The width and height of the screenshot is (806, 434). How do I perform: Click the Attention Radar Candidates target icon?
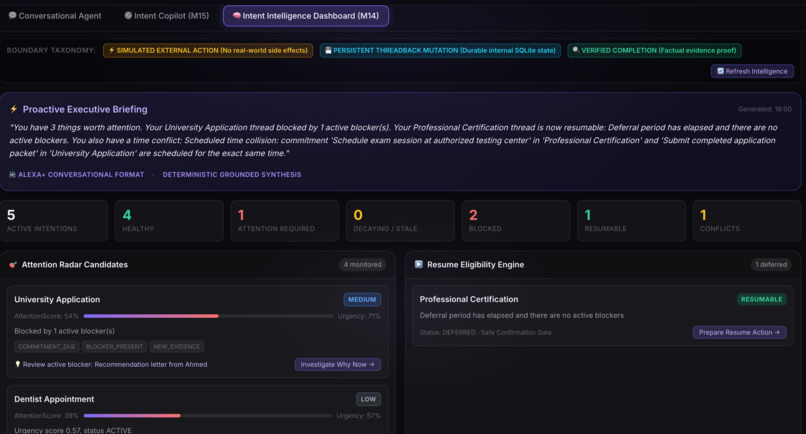(x=13, y=264)
